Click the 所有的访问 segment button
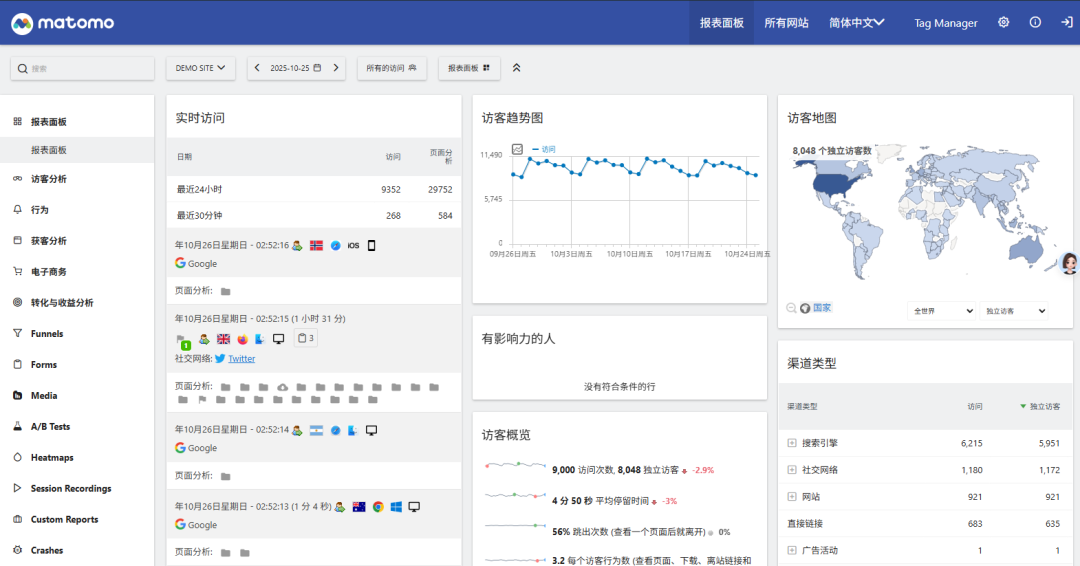Image resolution: width=1080 pixels, height=566 pixels. click(391, 68)
